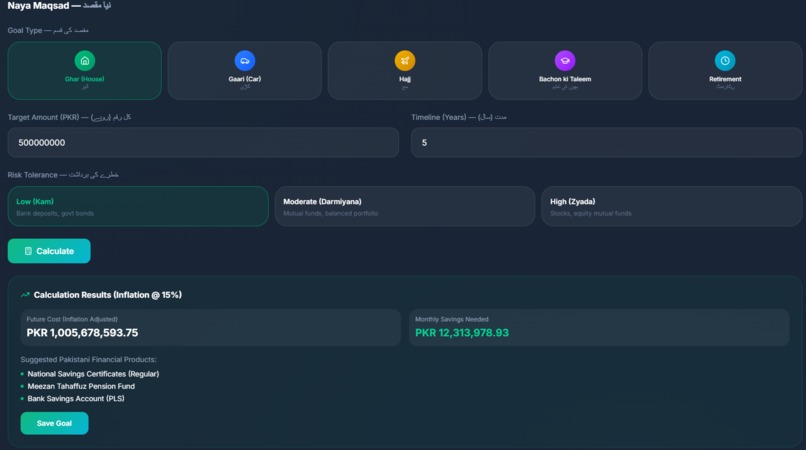
Task: Select the green house icon
Action: coord(85,61)
